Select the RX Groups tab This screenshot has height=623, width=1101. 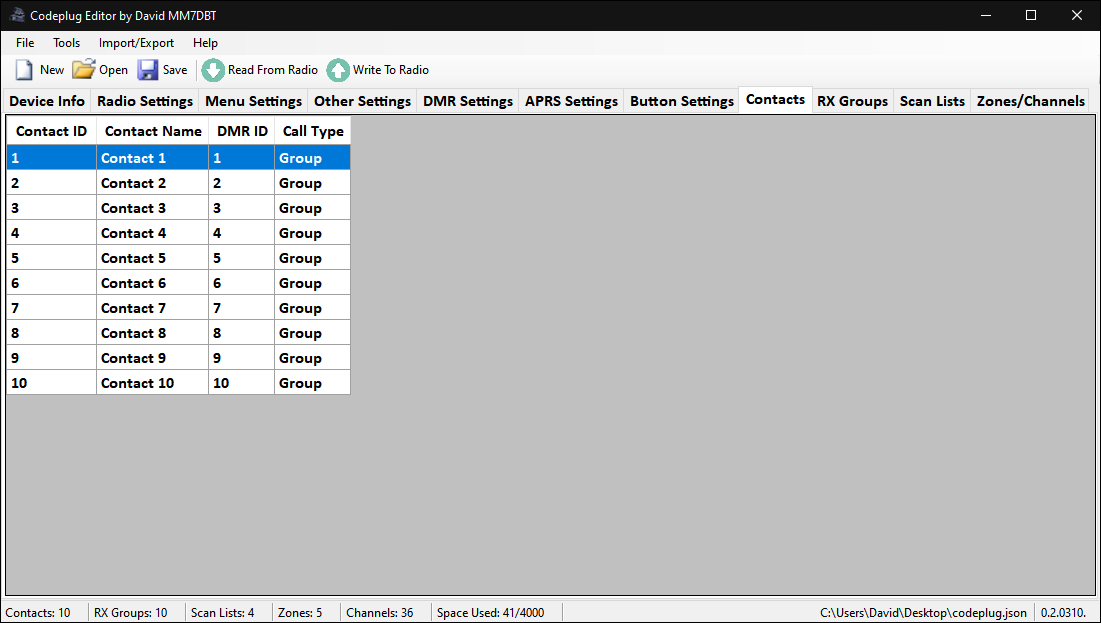852,101
